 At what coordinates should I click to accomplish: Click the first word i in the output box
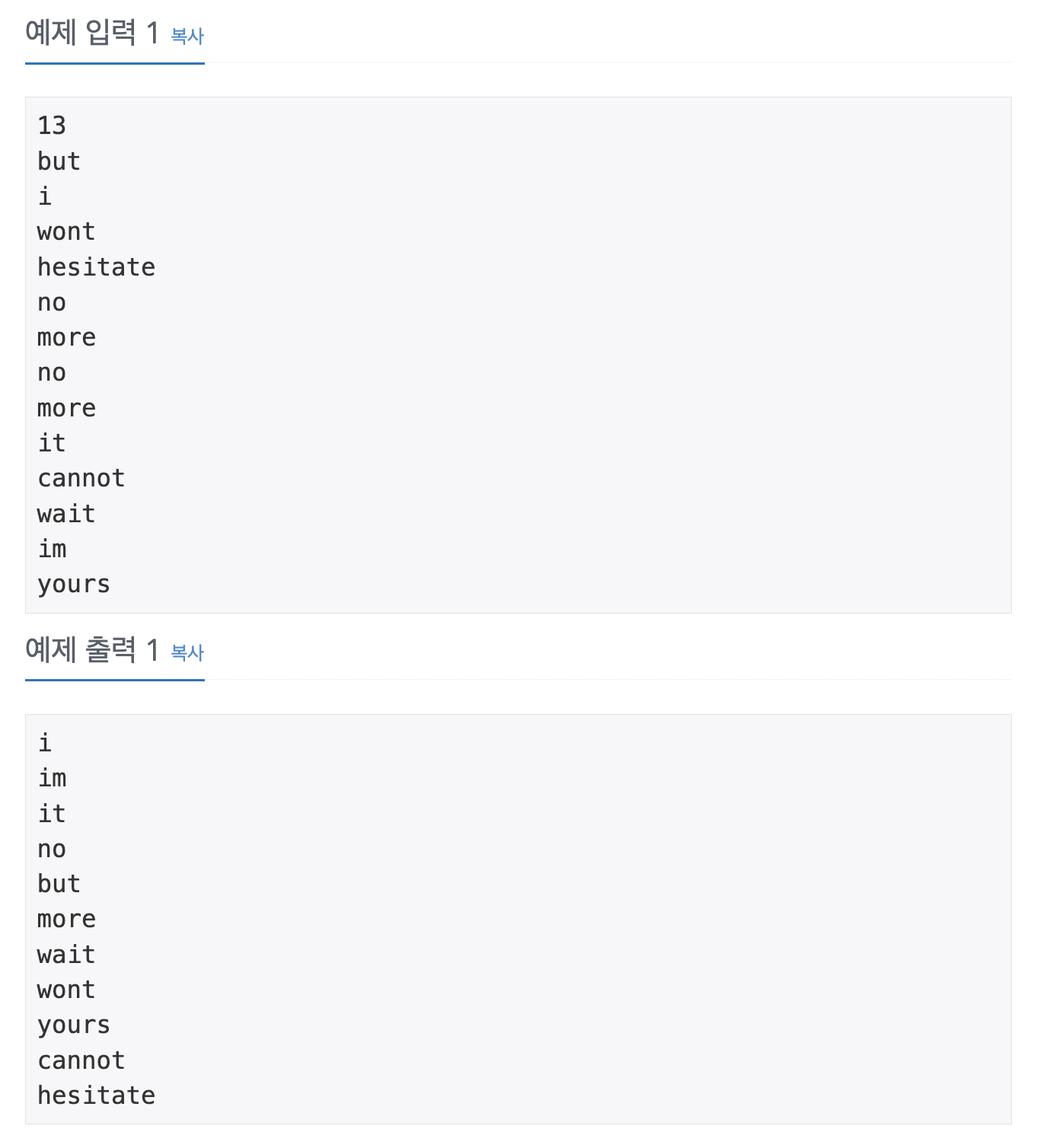(x=43, y=742)
